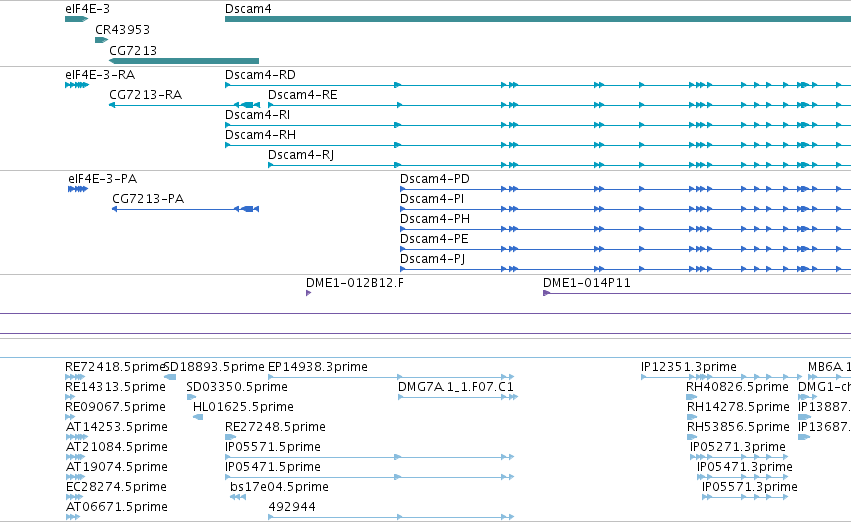This screenshot has width=851, height=522.
Task: Select protein Dscam4-PJ label
Action: [433, 259]
